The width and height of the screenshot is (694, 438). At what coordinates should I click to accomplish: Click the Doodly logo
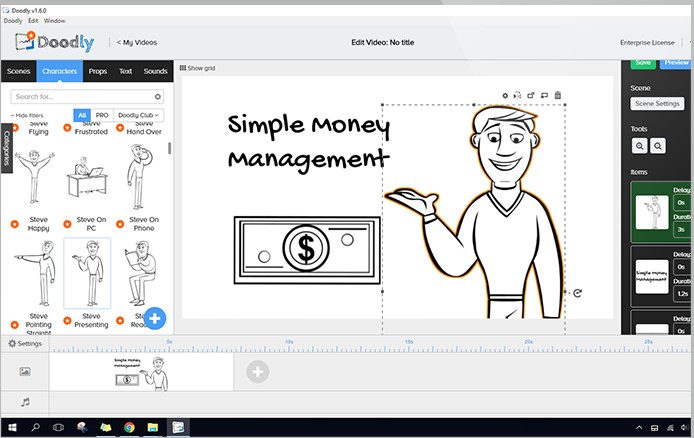pos(55,42)
